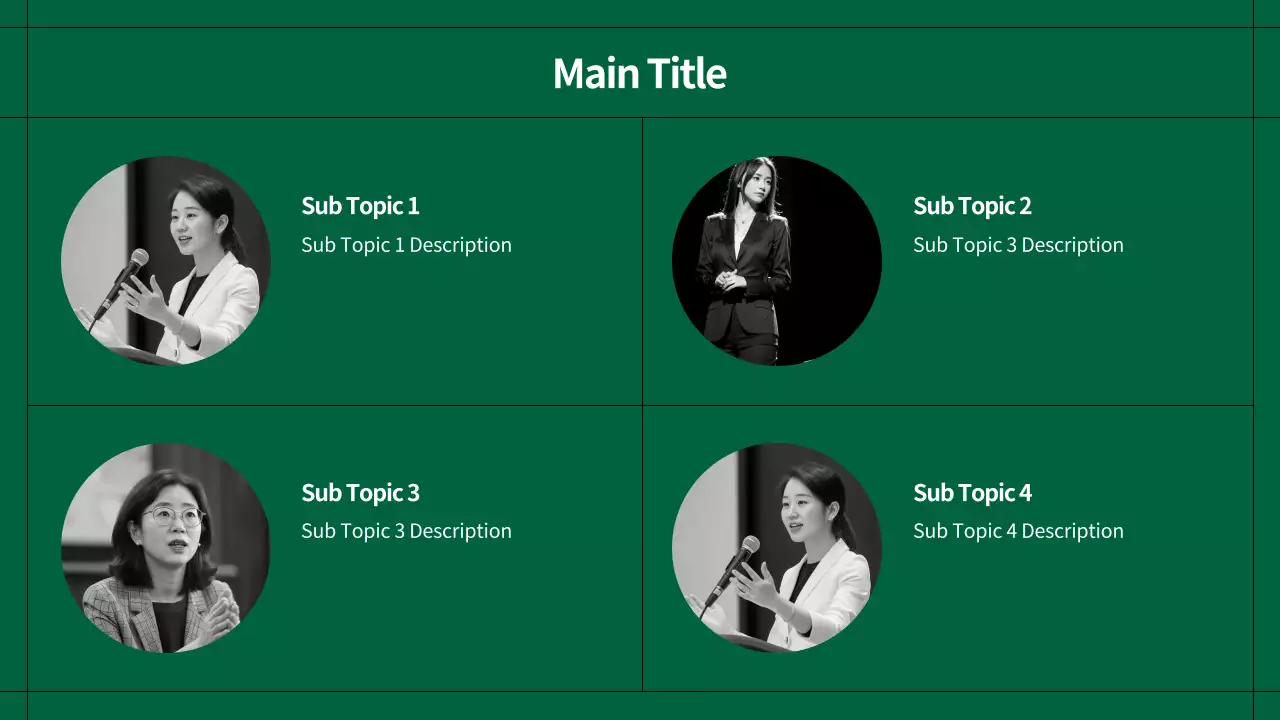The height and width of the screenshot is (720, 1280).
Task: Select the Sub Topic 4 Description text
Action: pos(1018,531)
